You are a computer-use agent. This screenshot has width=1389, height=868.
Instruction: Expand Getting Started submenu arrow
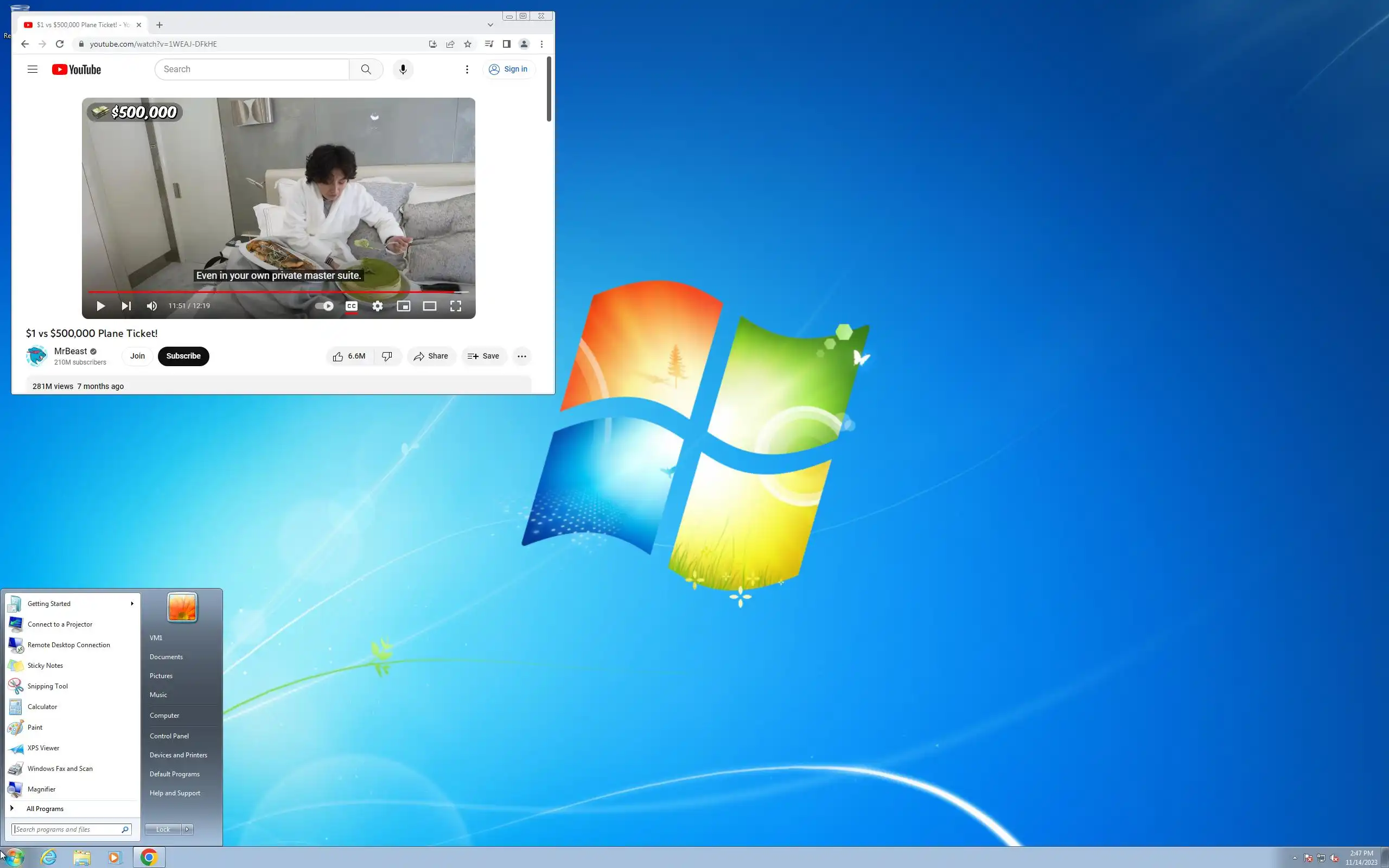(132, 603)
